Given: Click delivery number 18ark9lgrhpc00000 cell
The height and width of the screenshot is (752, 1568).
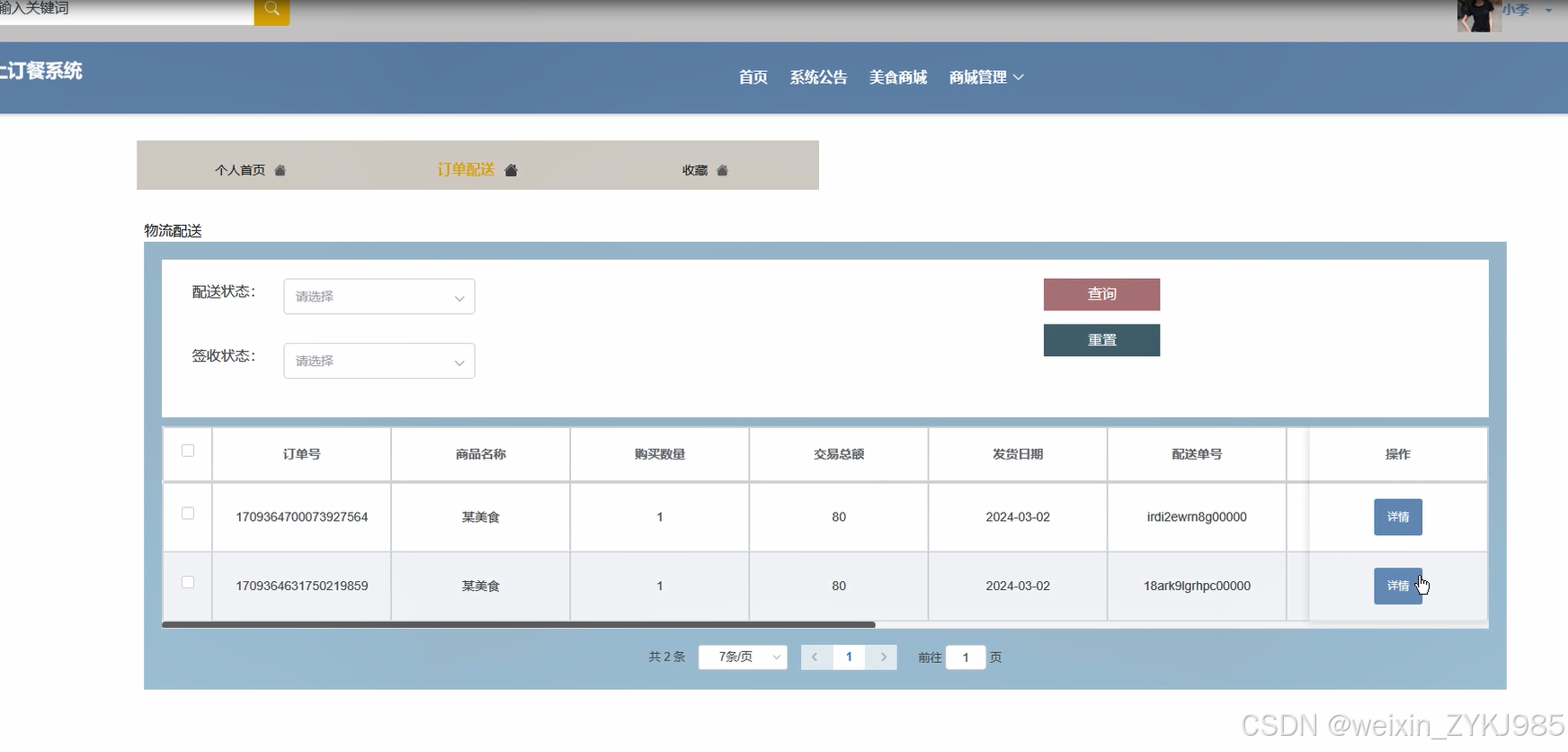Looking at the screenshot, I should click(1197, 586).
